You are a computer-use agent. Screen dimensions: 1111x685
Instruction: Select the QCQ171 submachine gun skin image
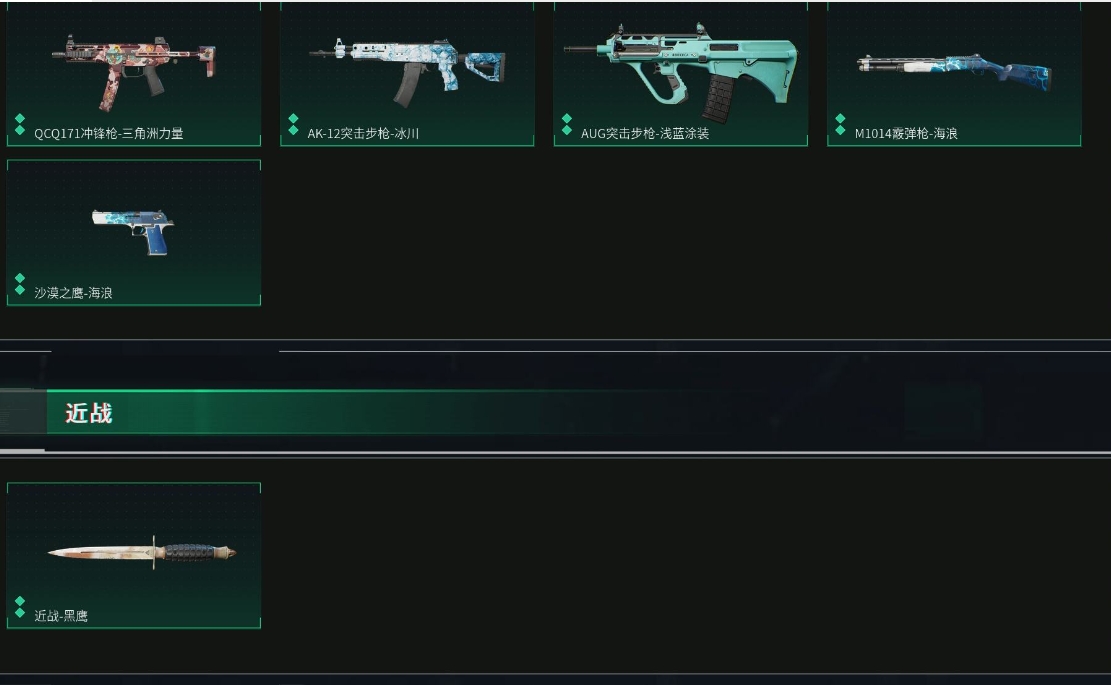point(134,70)
